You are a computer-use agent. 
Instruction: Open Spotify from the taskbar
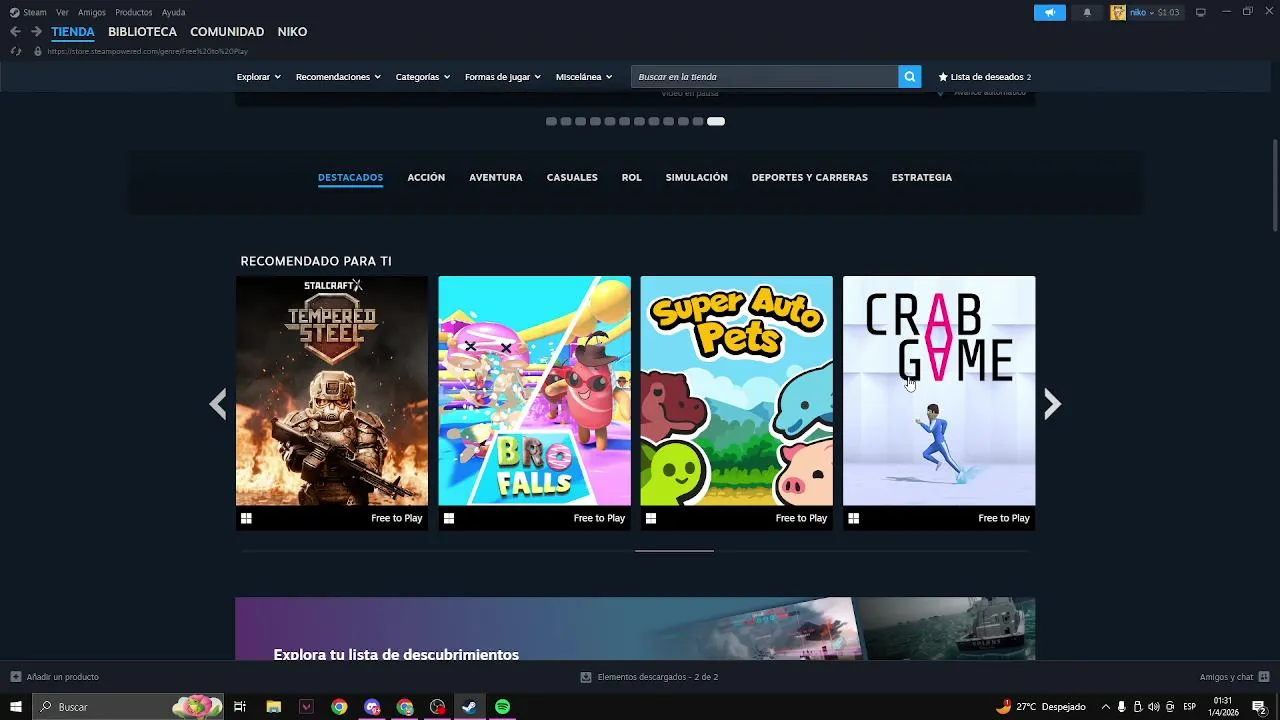tap(502, 707)
